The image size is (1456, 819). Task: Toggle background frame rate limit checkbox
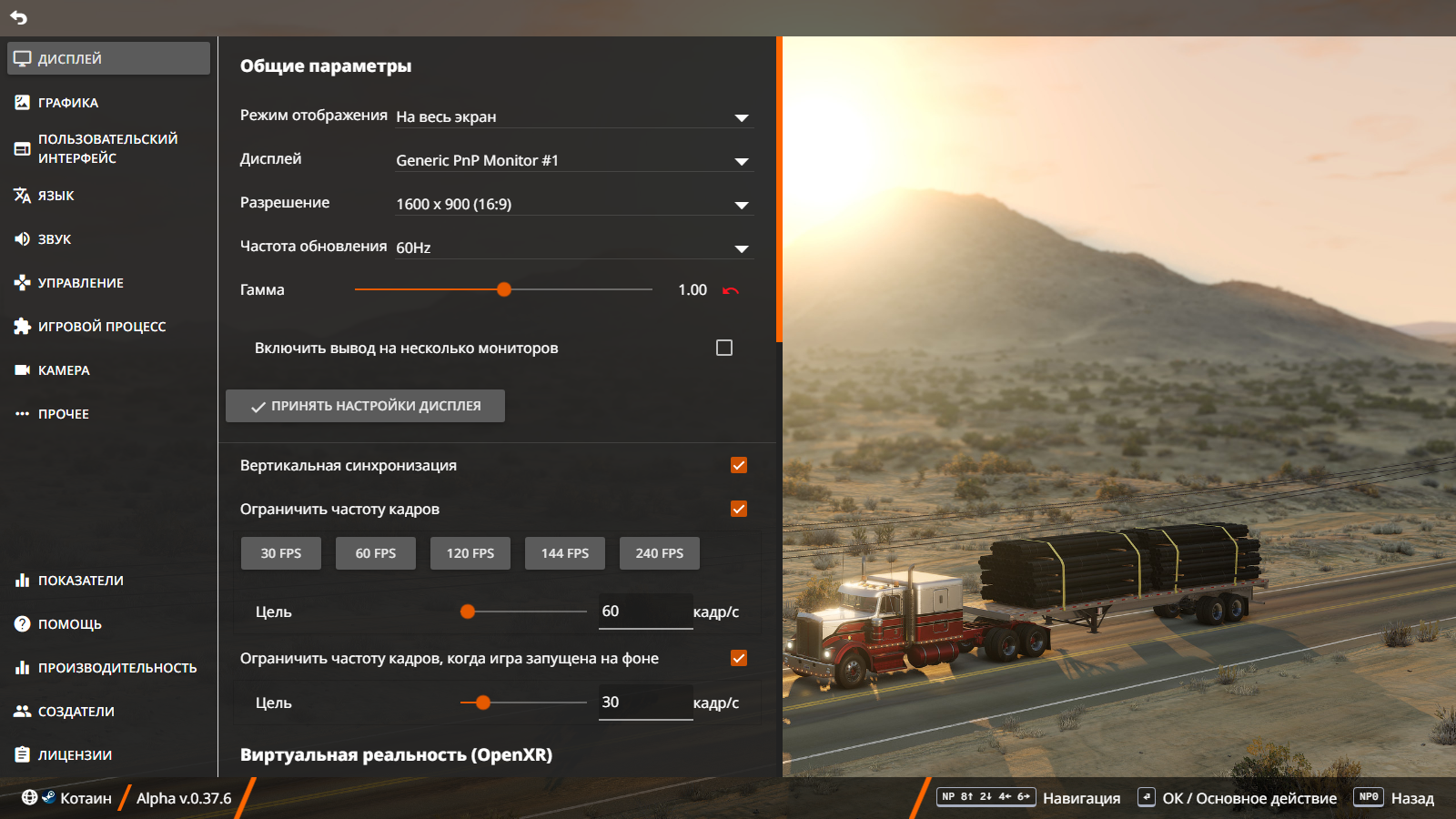tap(739, 658)
